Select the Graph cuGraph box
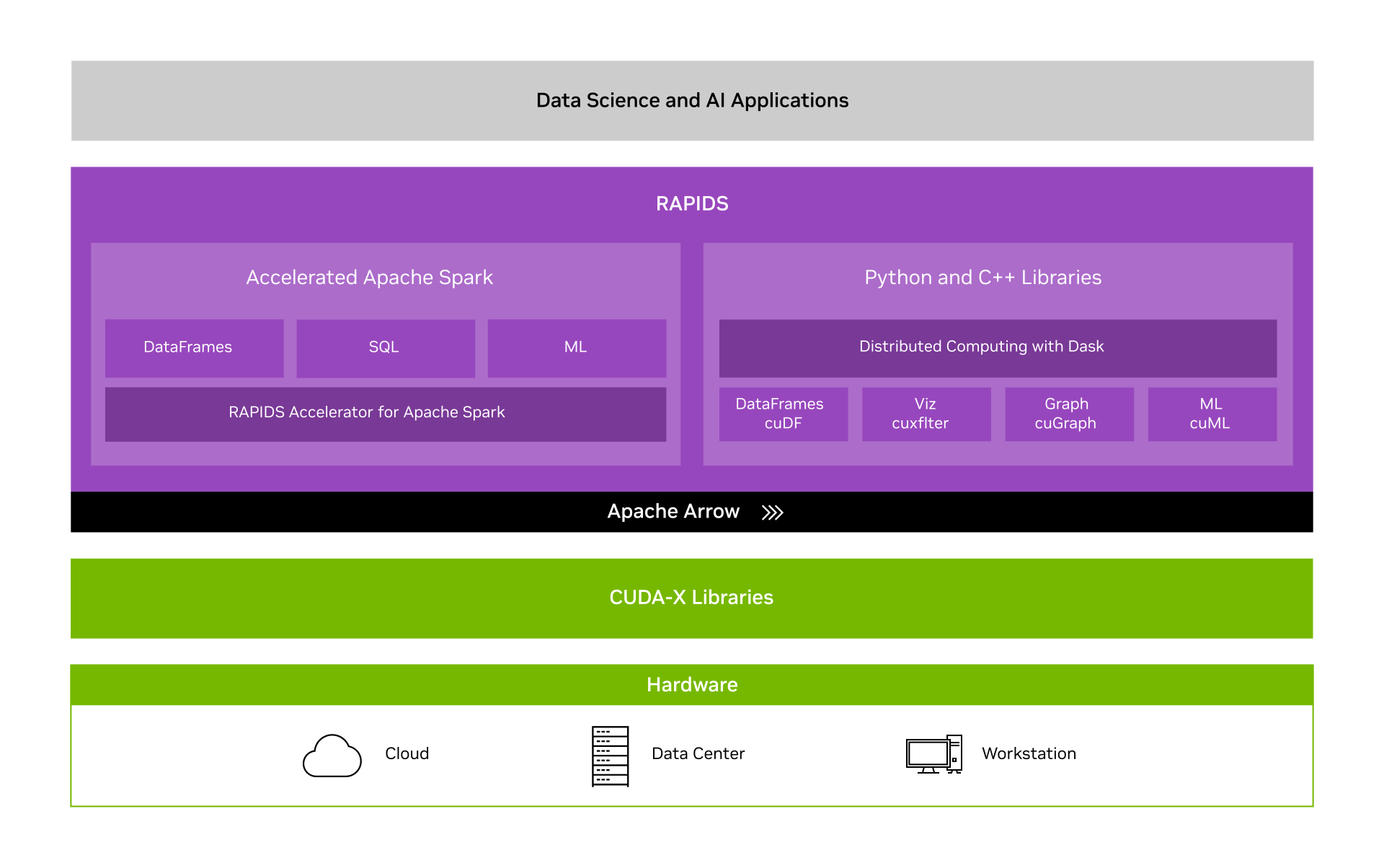The width and height of the screenshot is (1384, 868). (x=1069, y=415)
